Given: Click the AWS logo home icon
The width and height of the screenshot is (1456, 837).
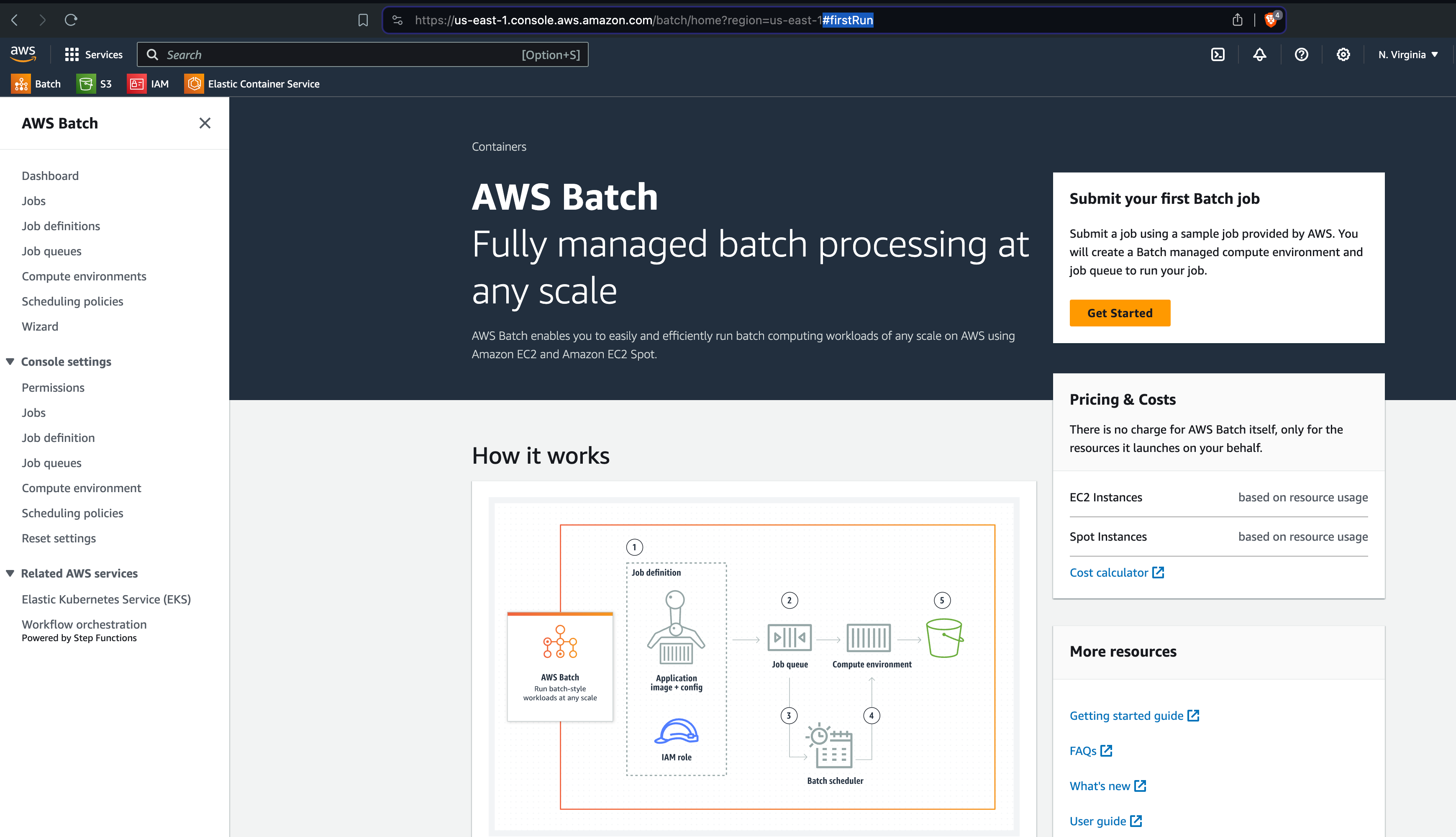Looking at the screenshot, I should (x=23, y=54).
